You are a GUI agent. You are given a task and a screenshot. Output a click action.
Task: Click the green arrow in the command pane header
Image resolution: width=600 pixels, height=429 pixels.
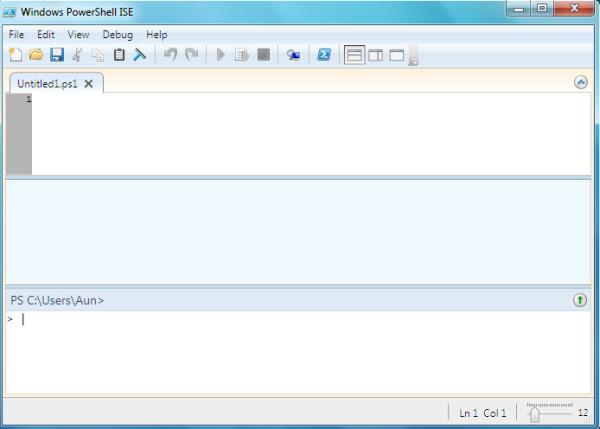pyautogui.click(x=580, y=300)
